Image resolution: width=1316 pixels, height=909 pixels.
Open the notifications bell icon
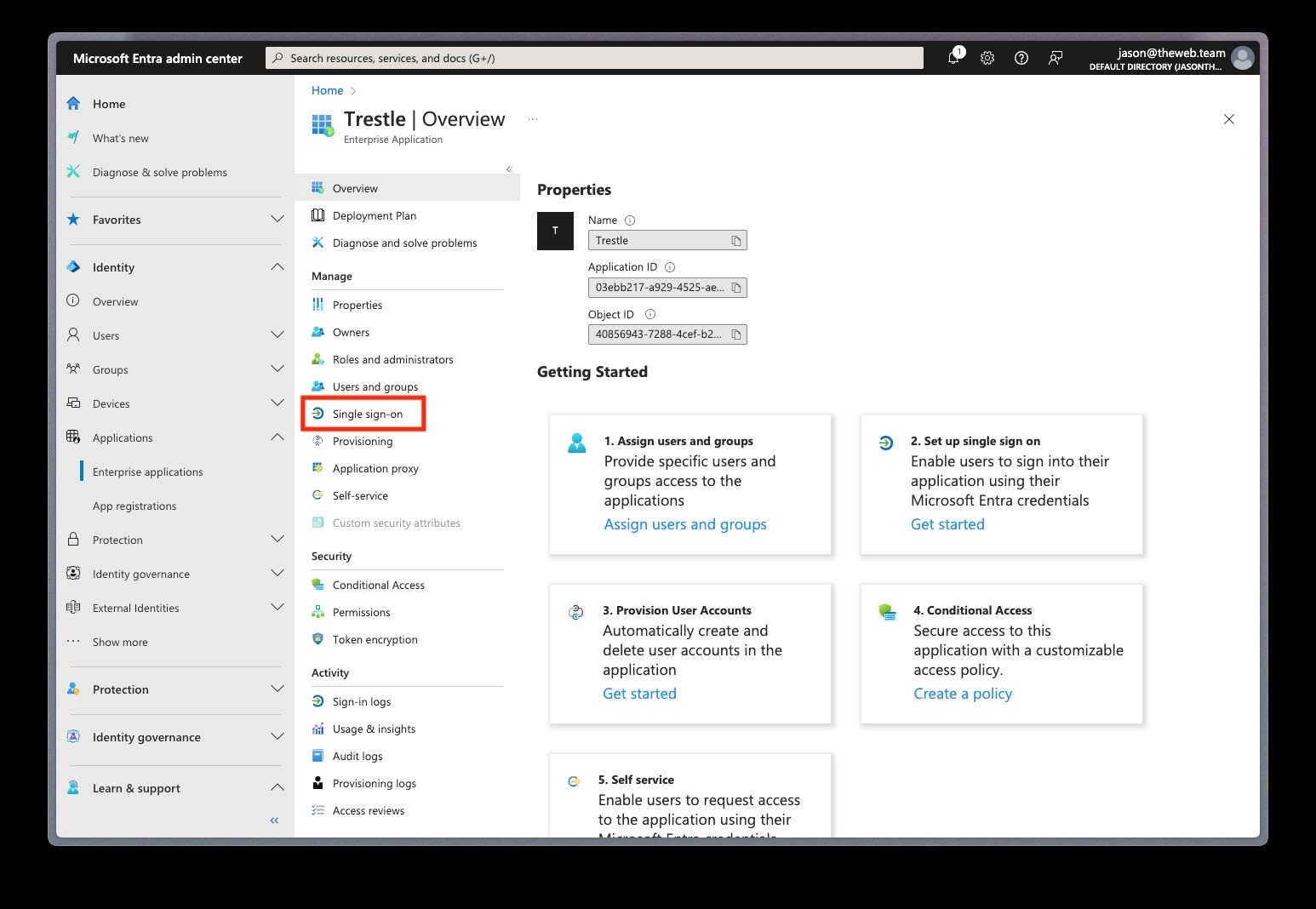coord(954,58)
